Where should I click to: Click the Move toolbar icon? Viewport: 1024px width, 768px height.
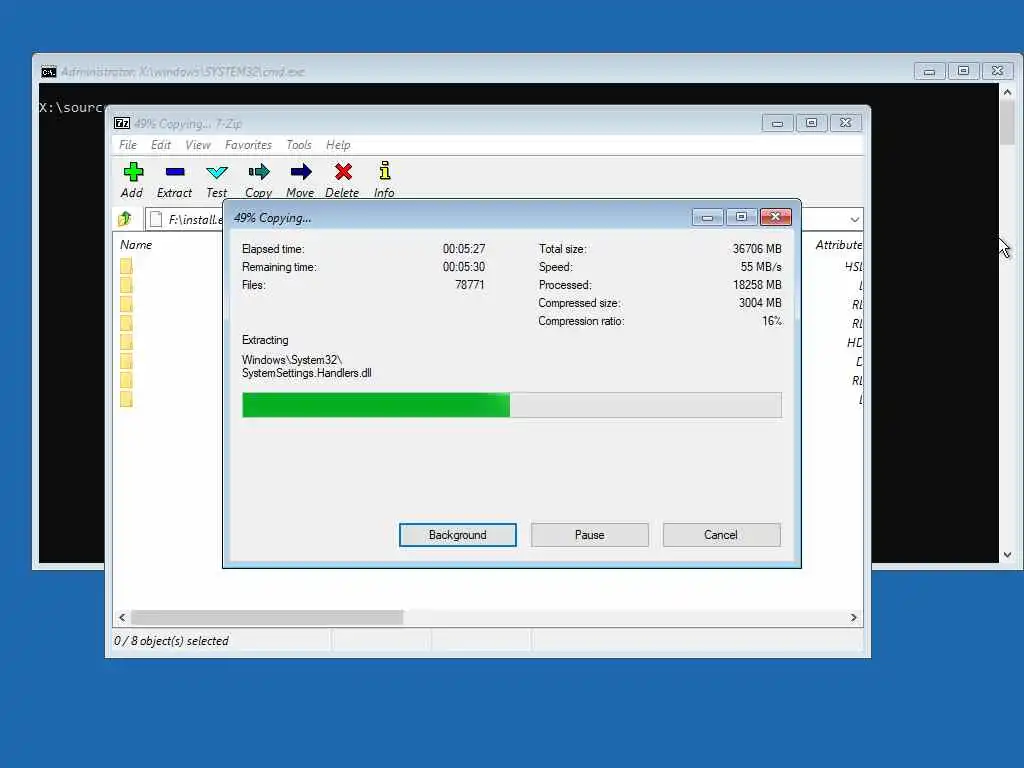[x=300, y=172]
